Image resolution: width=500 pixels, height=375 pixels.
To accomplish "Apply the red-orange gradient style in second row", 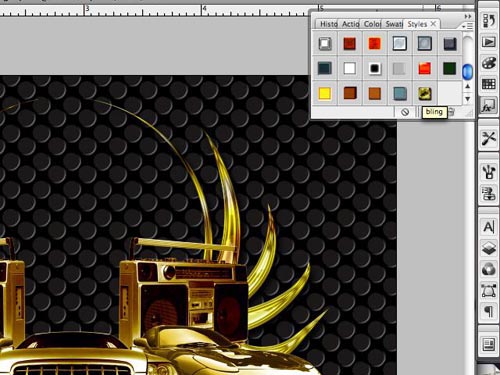I will 425,68.
